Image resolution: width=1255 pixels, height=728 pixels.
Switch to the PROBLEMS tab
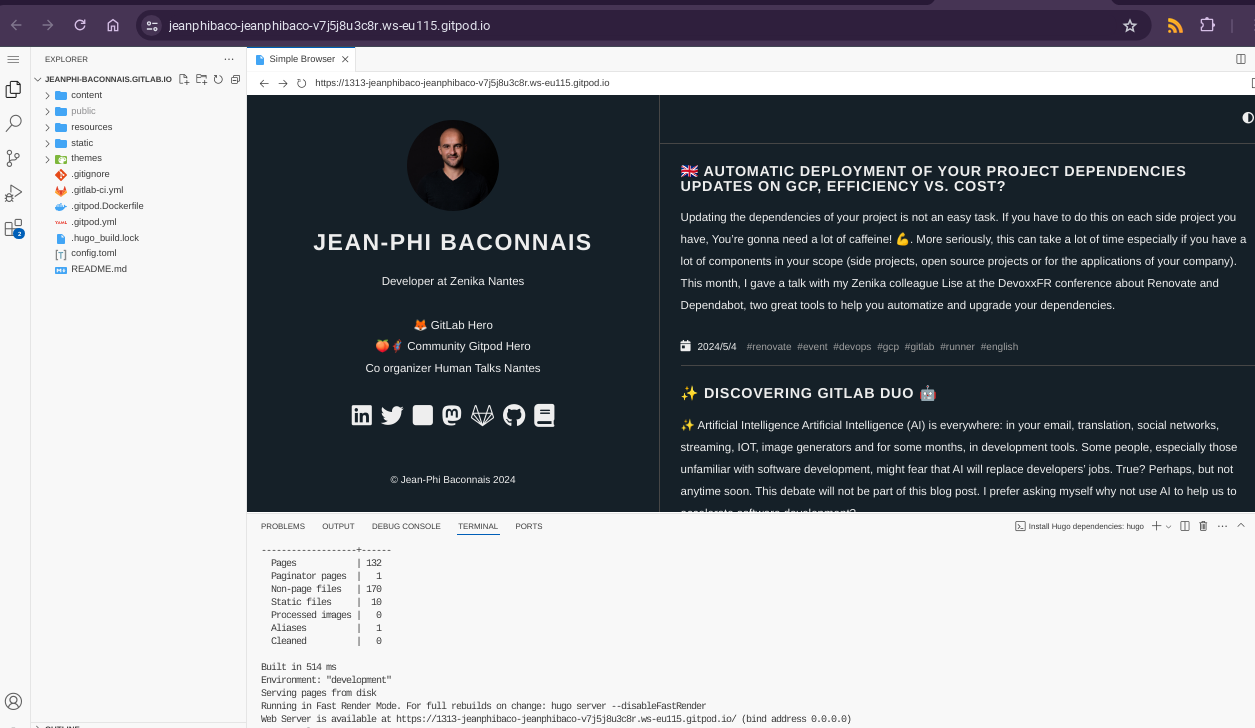[x=283, y=526]
